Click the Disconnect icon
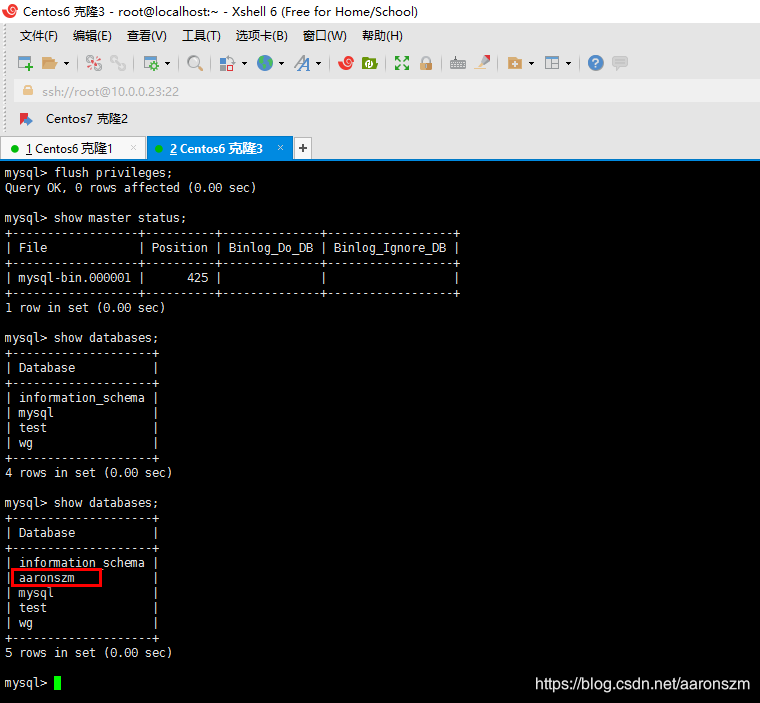The image size is (760, 703). [x=94, y=63]
